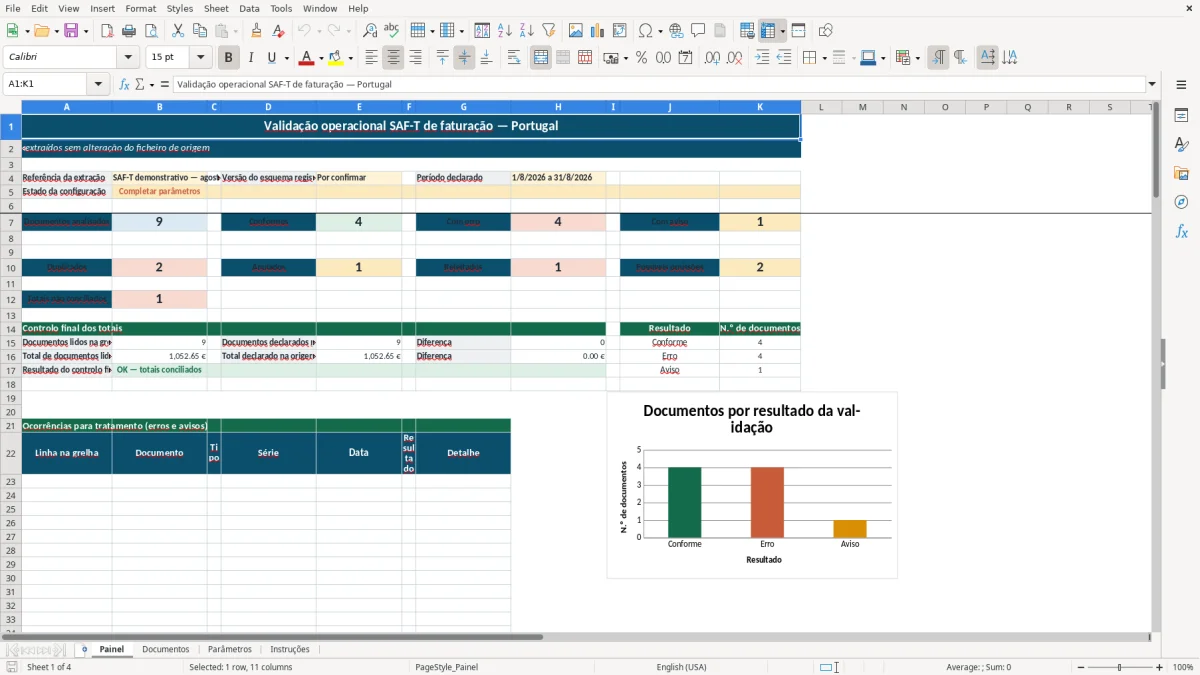Click Insert Hyperlink globe icon

tap(676, 31)
